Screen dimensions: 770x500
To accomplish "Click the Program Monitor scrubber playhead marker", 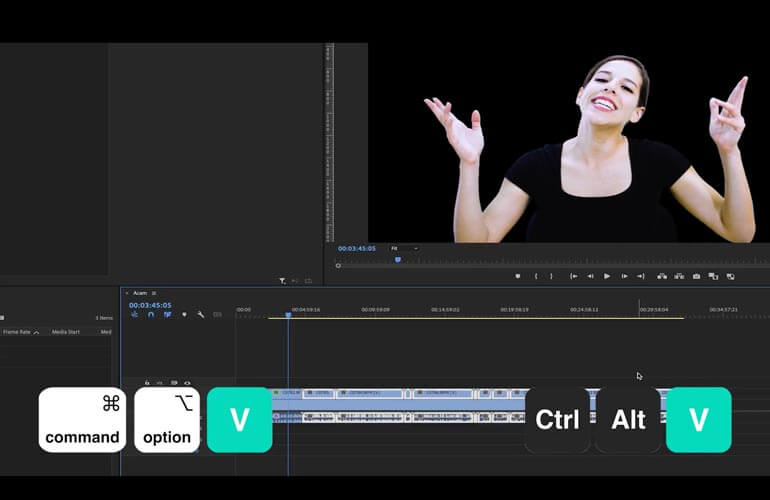I will point(398,260).
